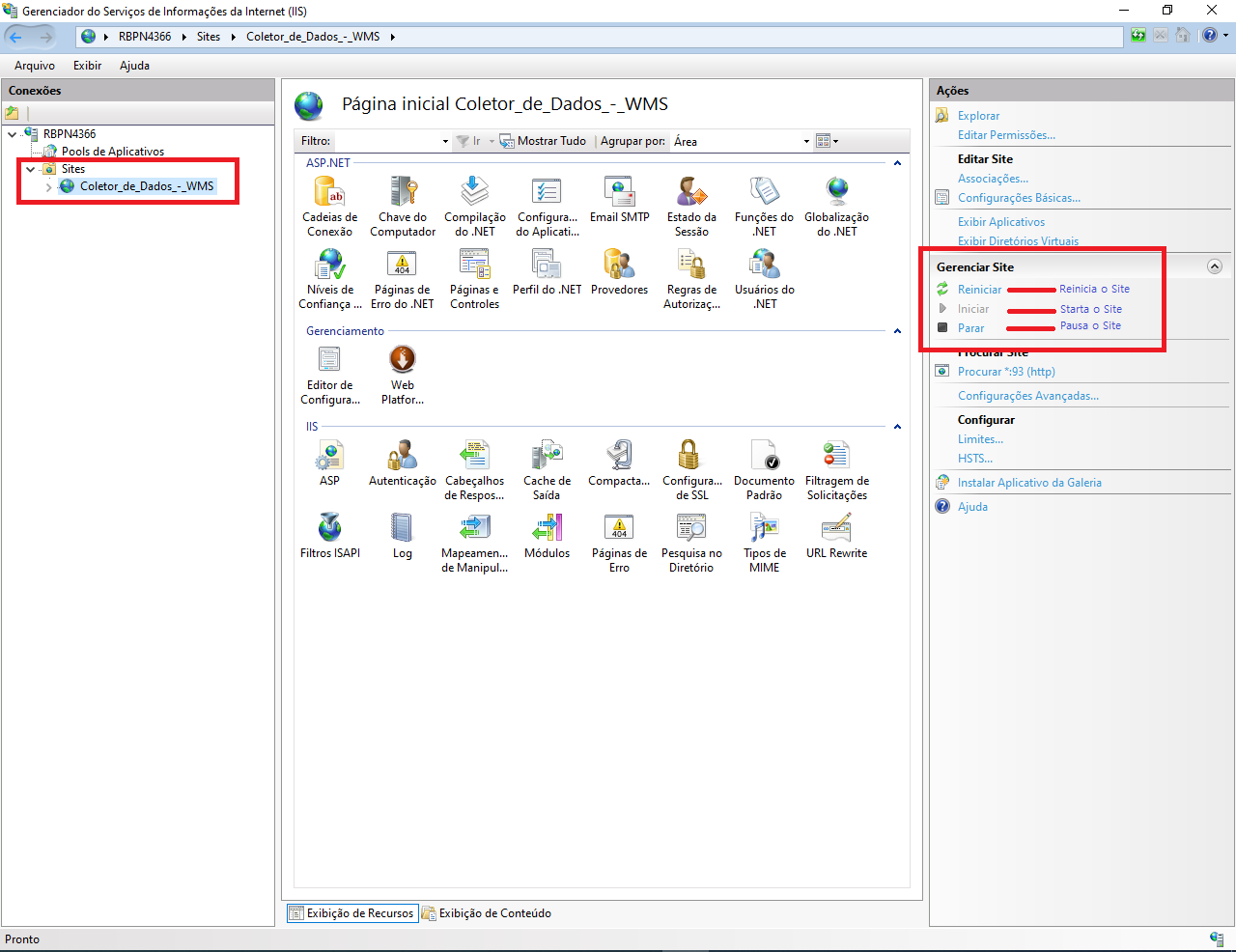This screenshot has width=1236, height=952.
Task: Open Pesquisa no Diretório feature
Action: (691, 543)
